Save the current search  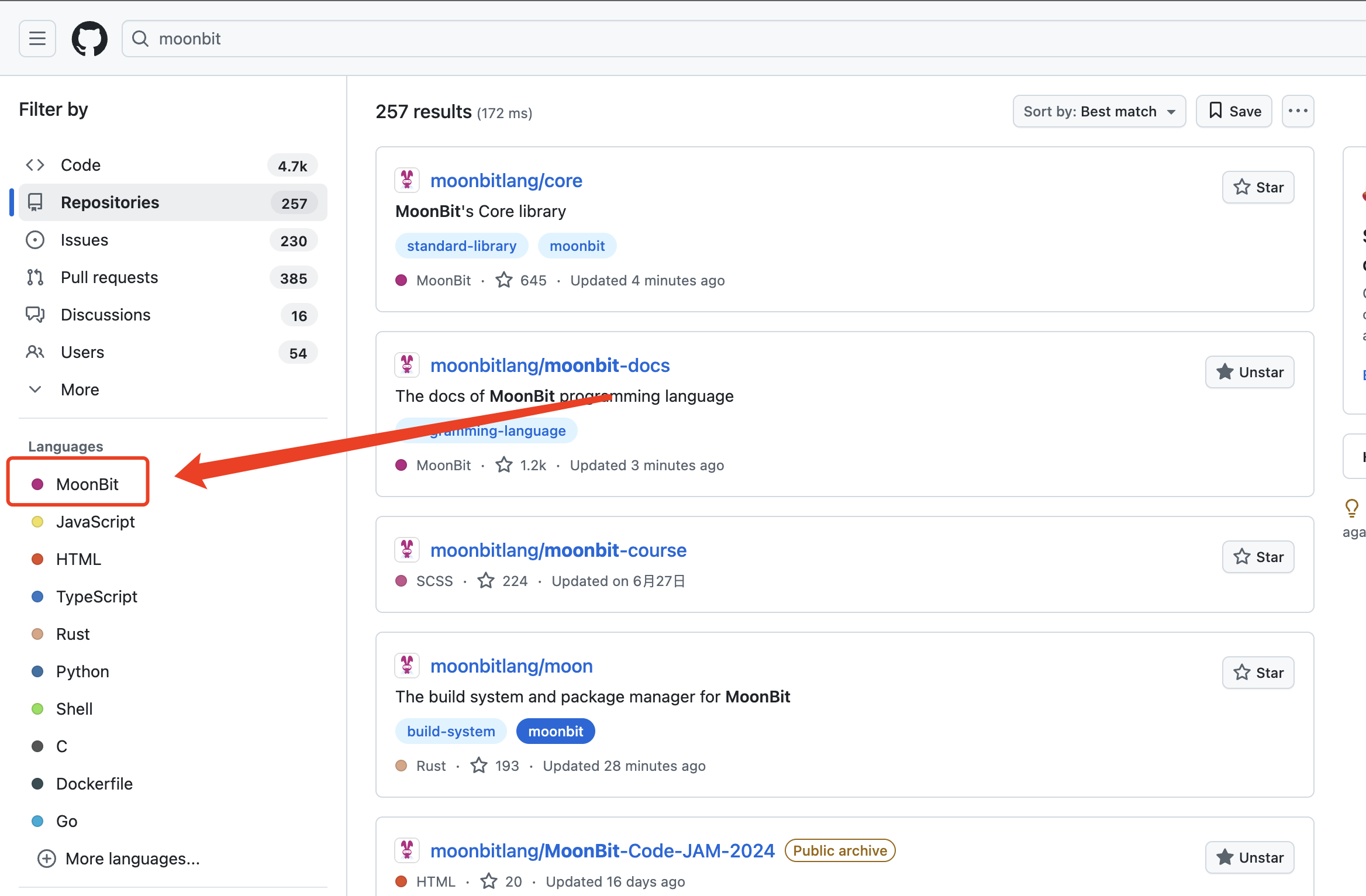click(1234, 111)
